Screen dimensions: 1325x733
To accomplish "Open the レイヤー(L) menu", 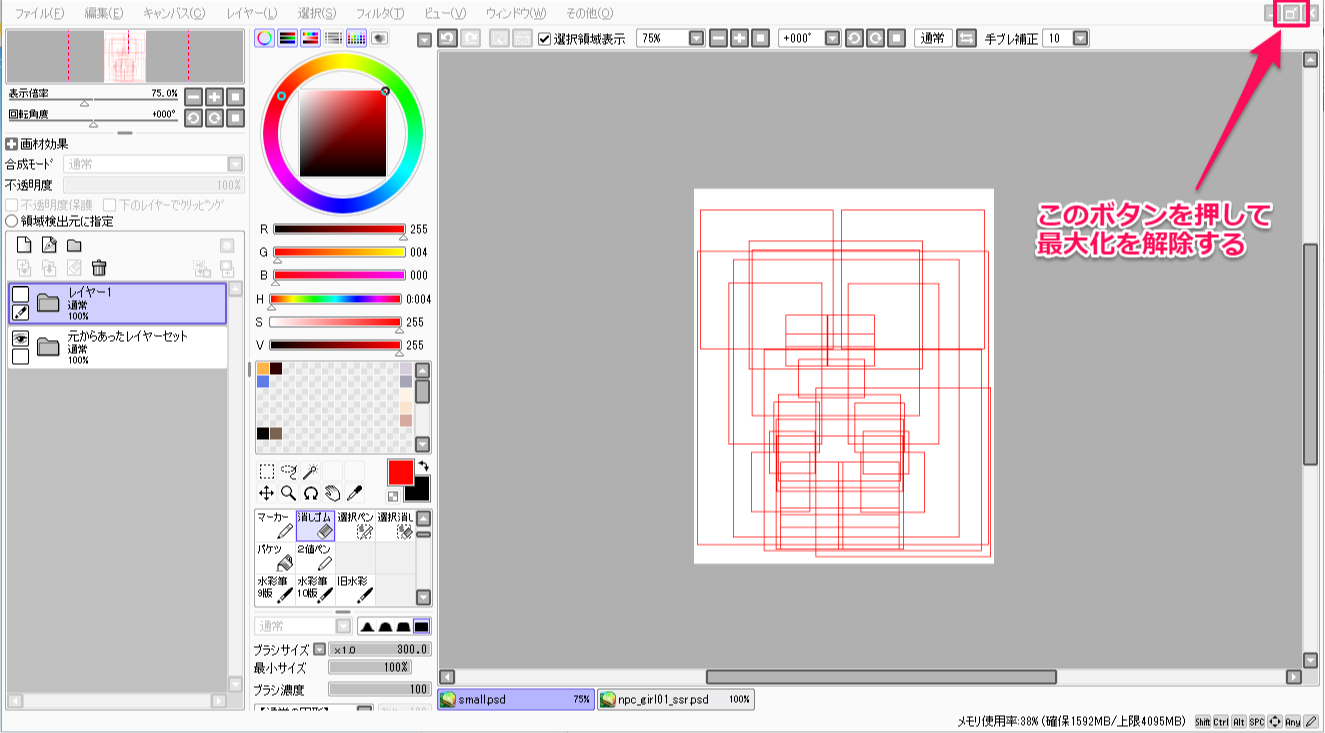I will click(x=252, y=13).
